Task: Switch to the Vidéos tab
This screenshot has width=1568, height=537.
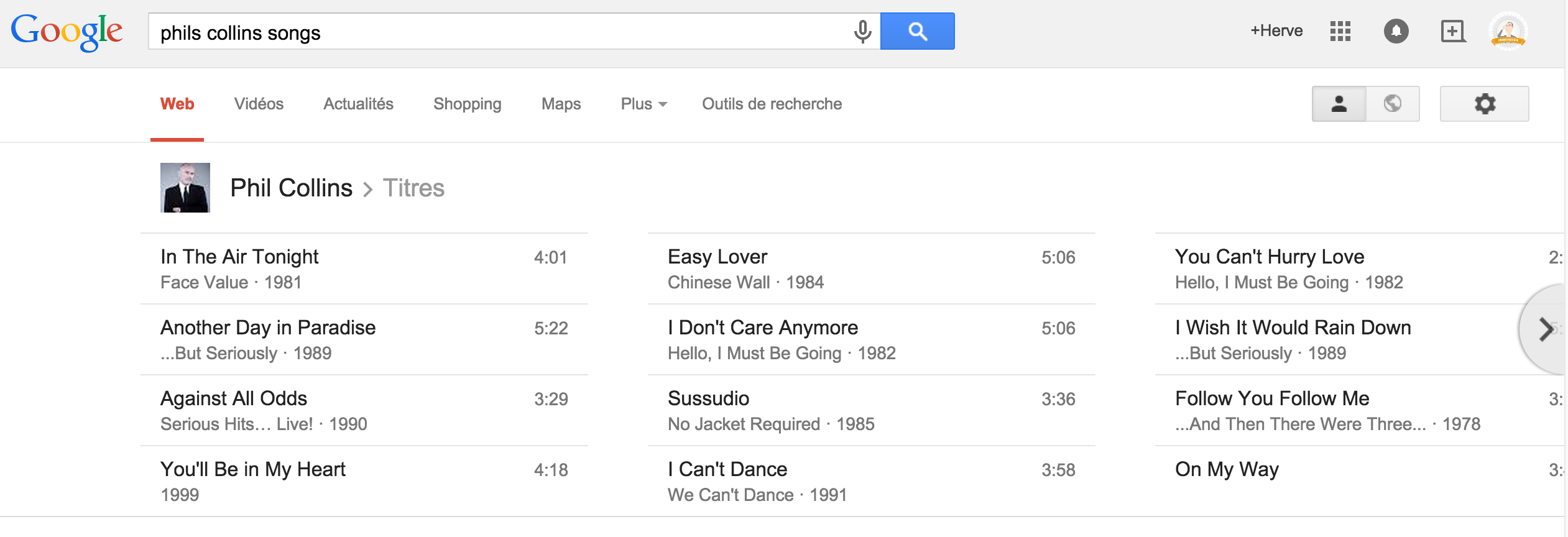Action: [259, 104]
